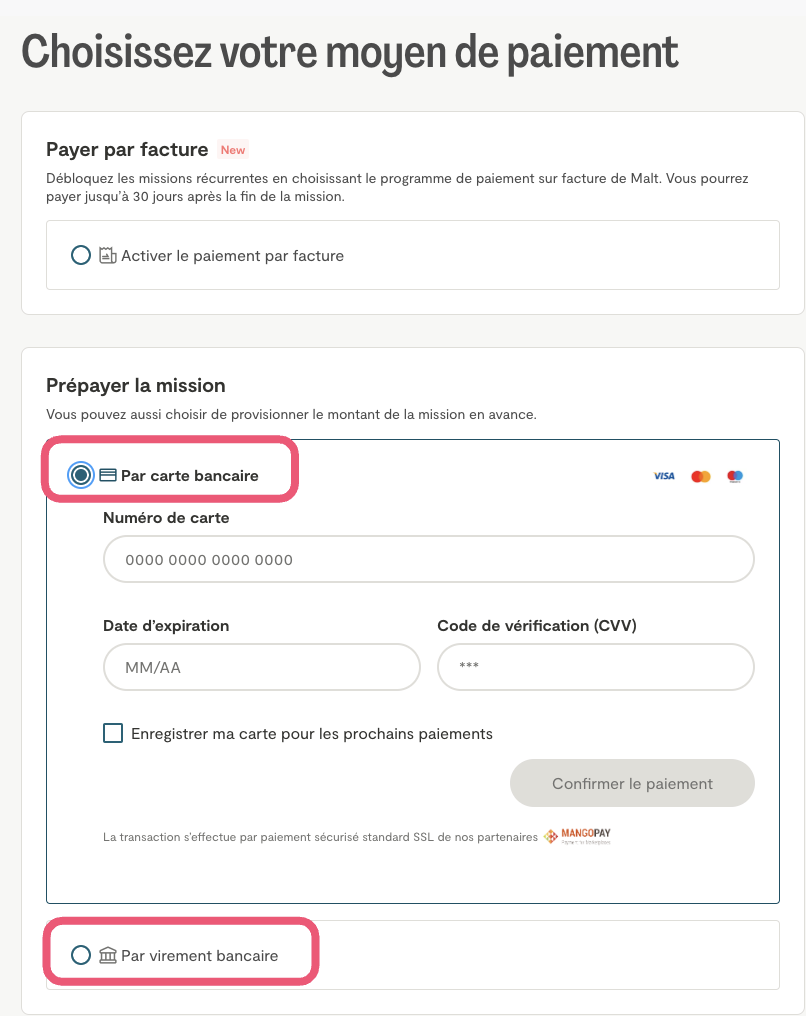Viewport: 806px width, 1016px height.
Task: Click the invoice icon beside Activer le paiement
Action: (x=108, y=256)
